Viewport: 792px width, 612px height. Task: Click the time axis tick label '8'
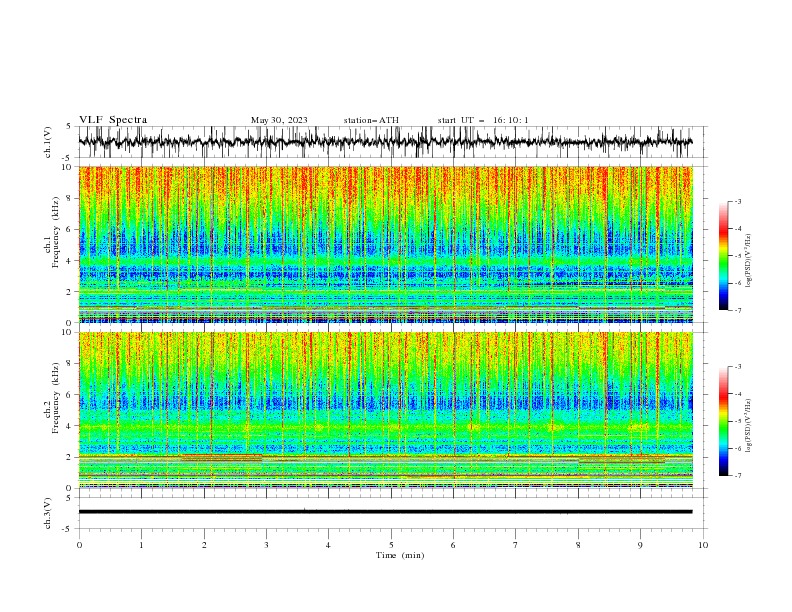(x=578, y=545)
